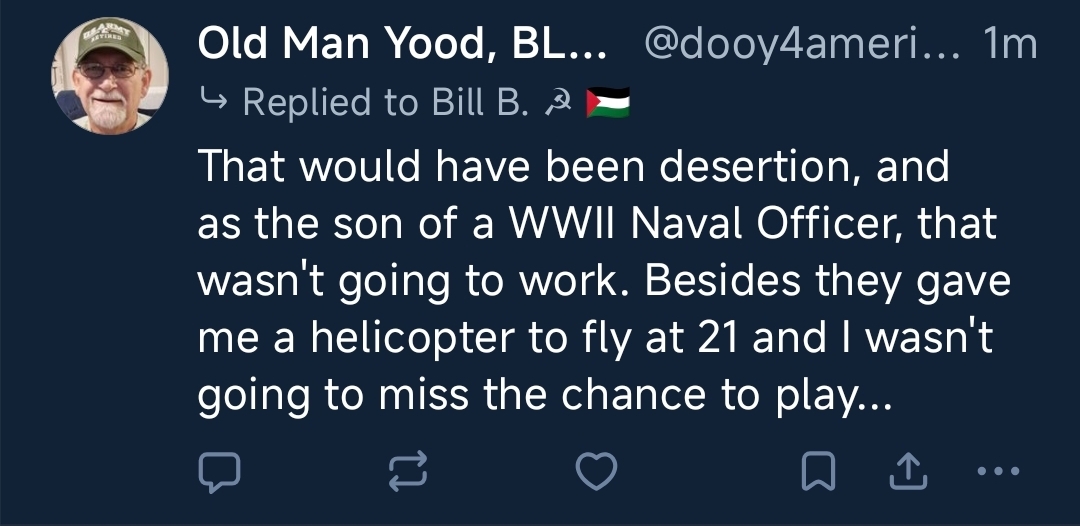The image size is (1080, 526).
Task: Share the post via the upload arrow icon
Action: [x=908, y=472]
